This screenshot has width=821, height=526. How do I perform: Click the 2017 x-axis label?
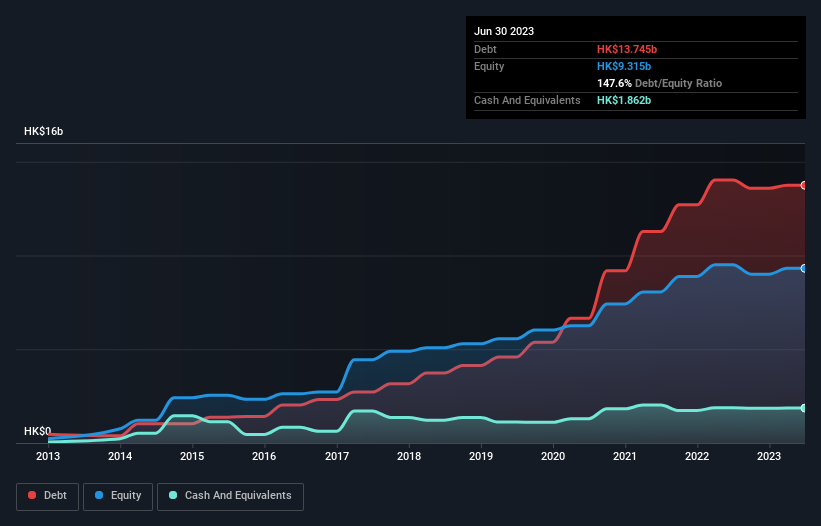coord(337,456)
